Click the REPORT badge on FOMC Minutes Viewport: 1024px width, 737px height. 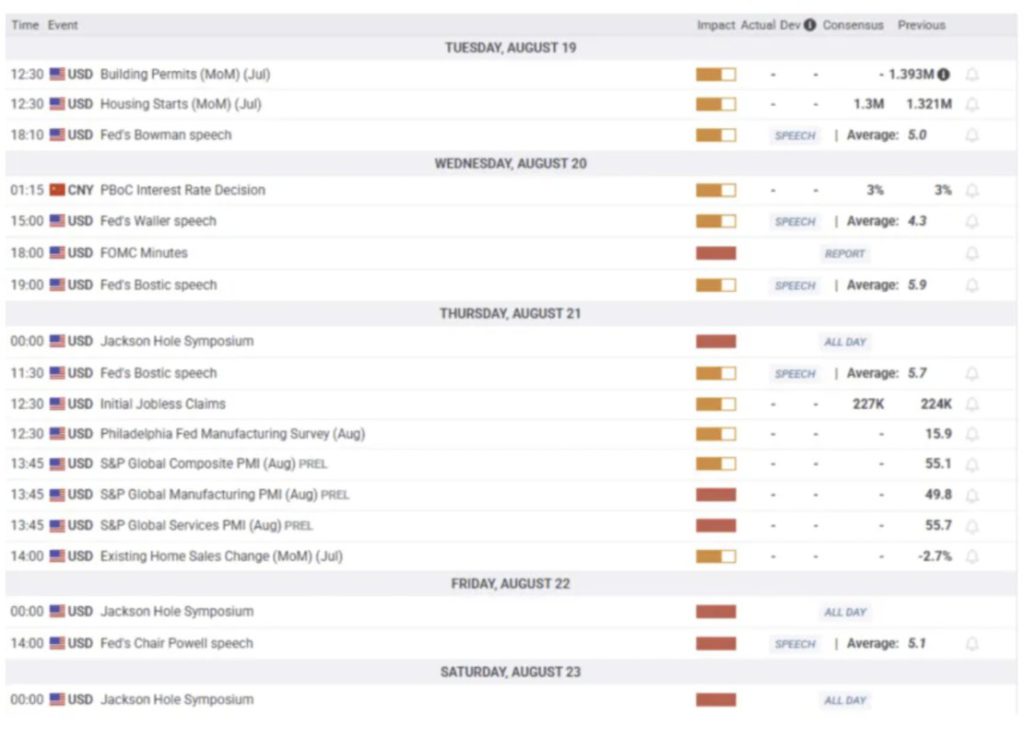(x=844, y=254)
